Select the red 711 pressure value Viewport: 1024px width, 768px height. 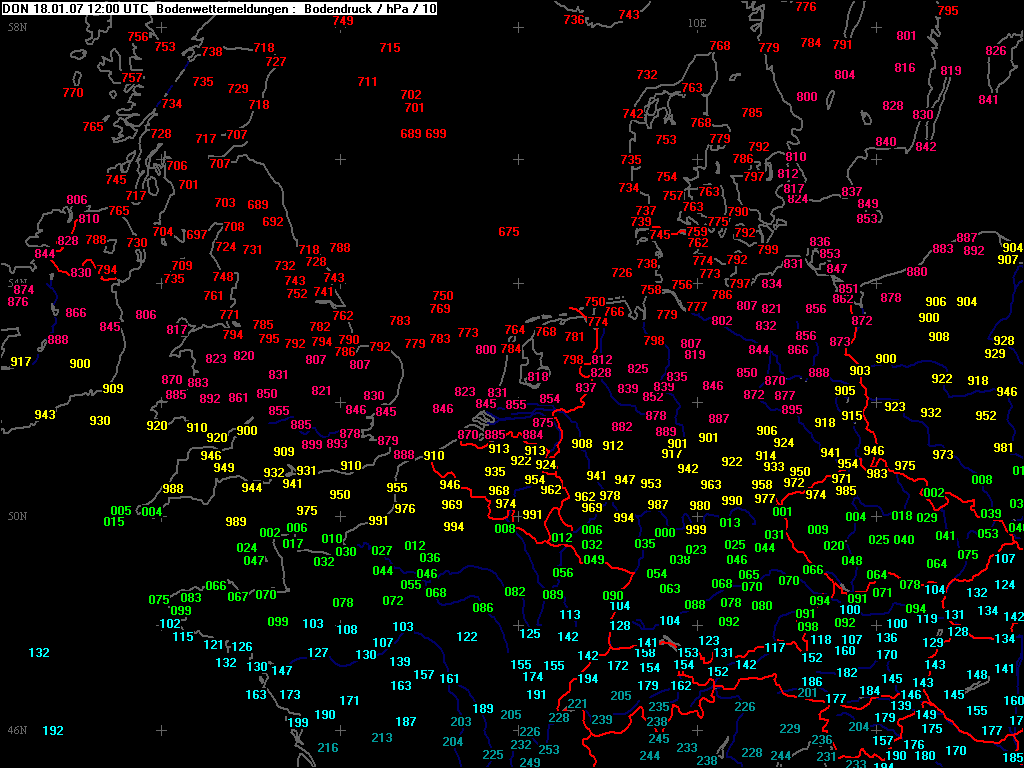[368, 82]
